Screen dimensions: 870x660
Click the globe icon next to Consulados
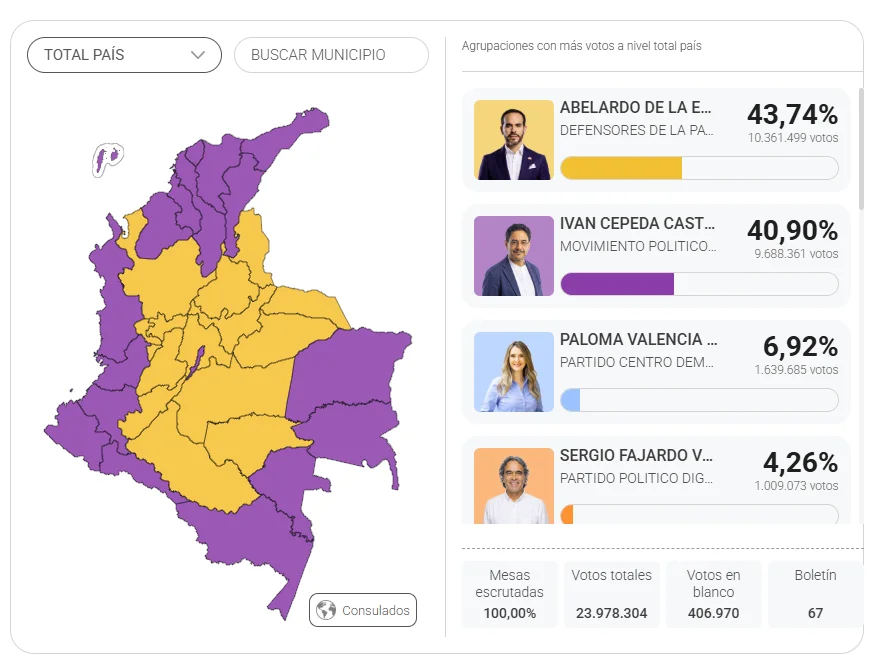pos(326,610)
